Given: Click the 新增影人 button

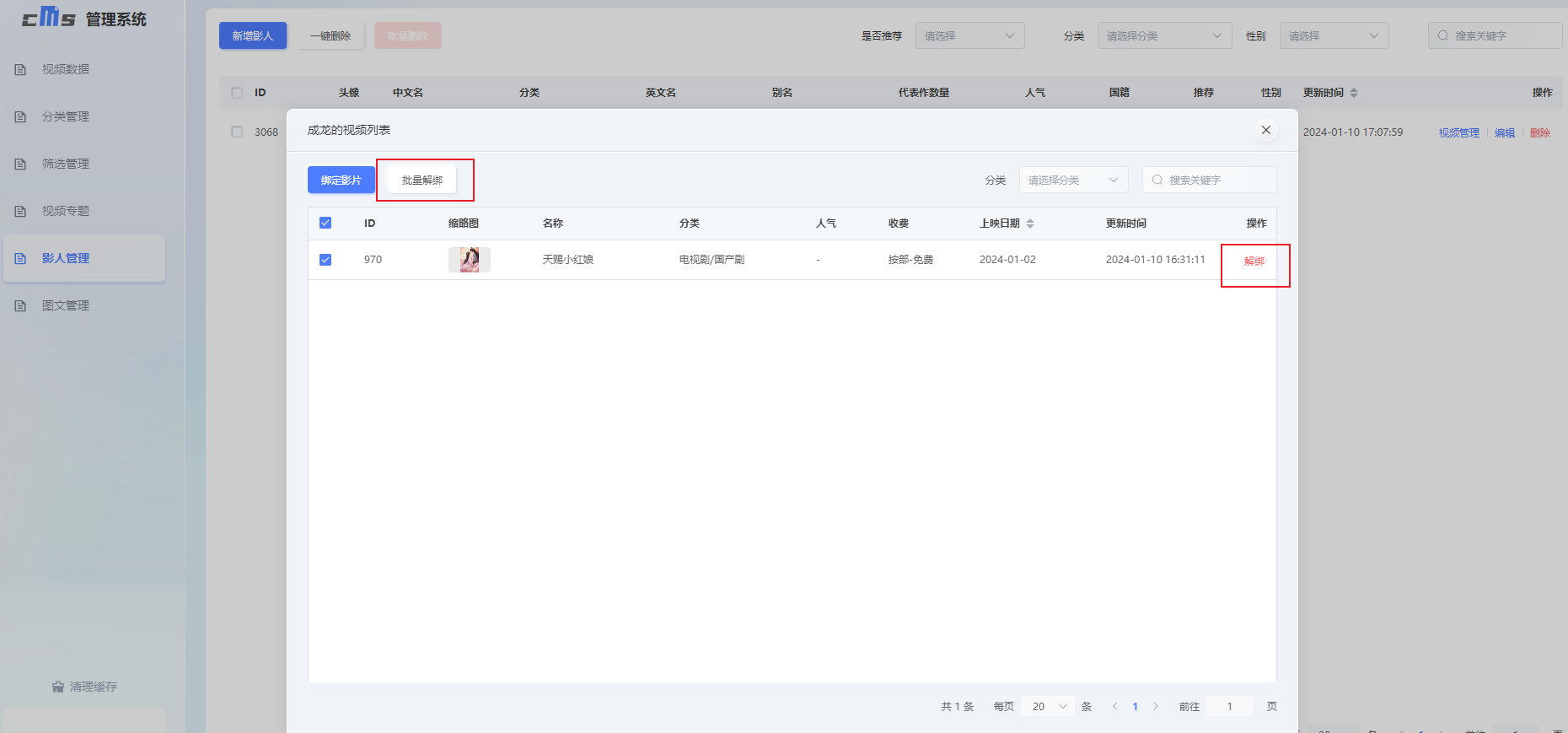Looking at the screenshot, I should point(253,35).
